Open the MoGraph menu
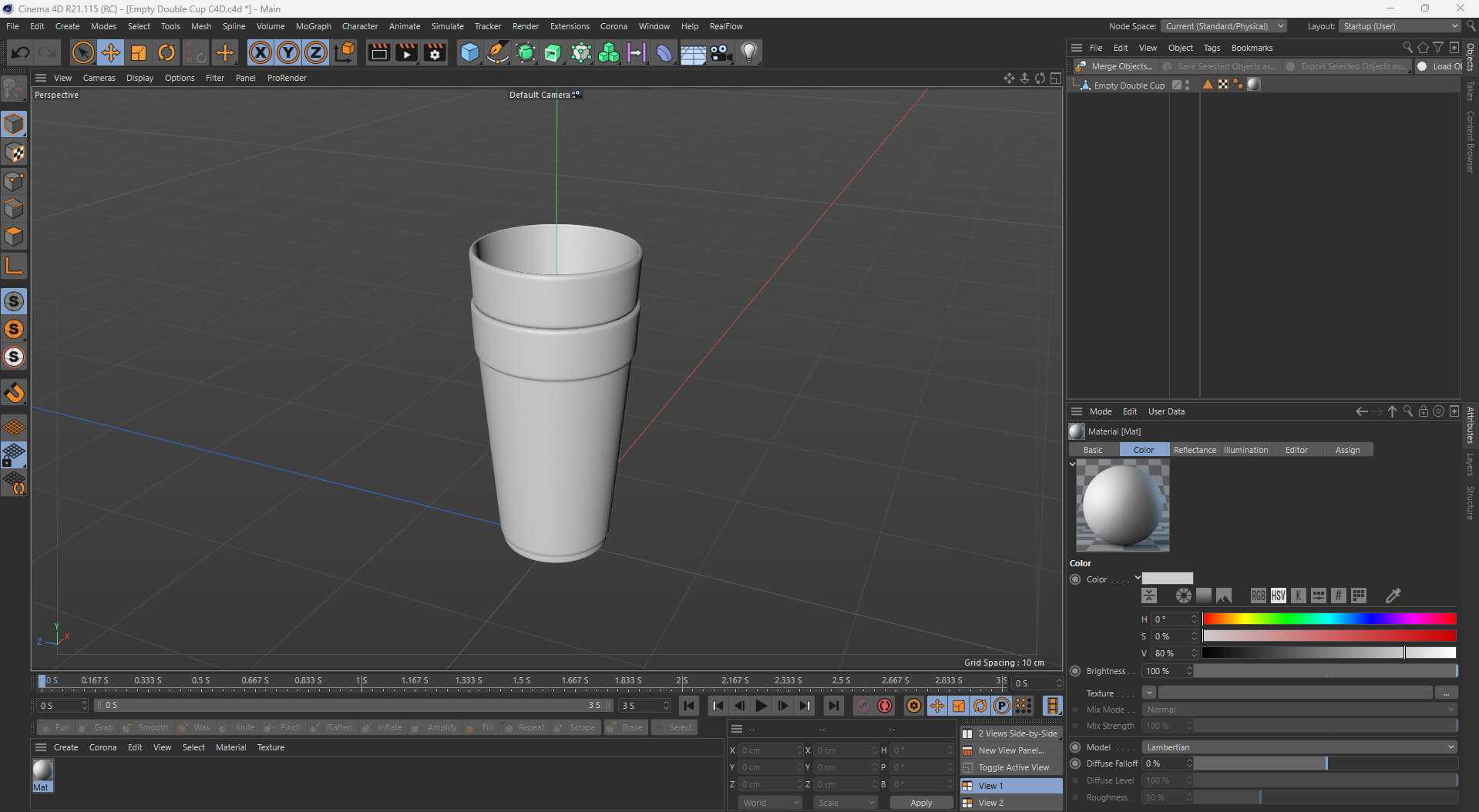1479x812 pixels. click(x=314, y=26)
